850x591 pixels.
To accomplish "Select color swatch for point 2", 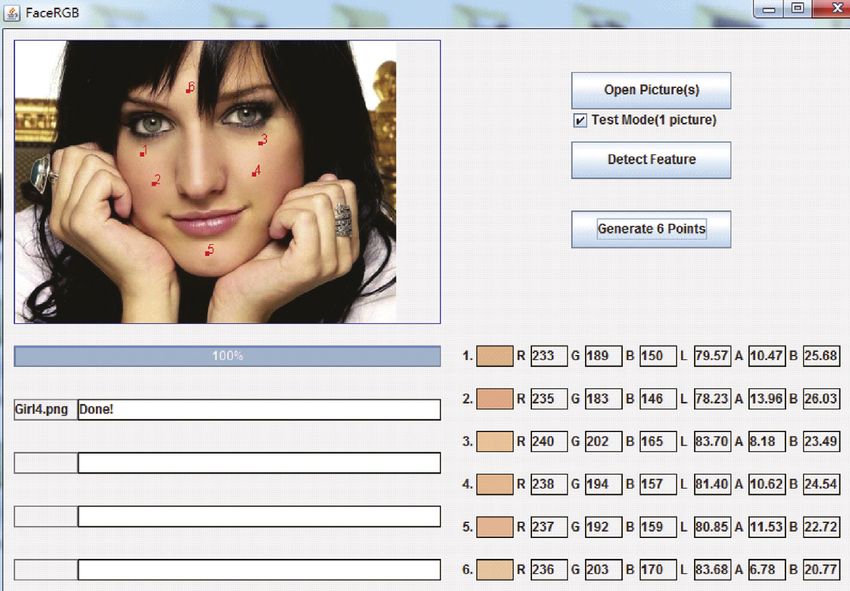I will tap(494, 399).
